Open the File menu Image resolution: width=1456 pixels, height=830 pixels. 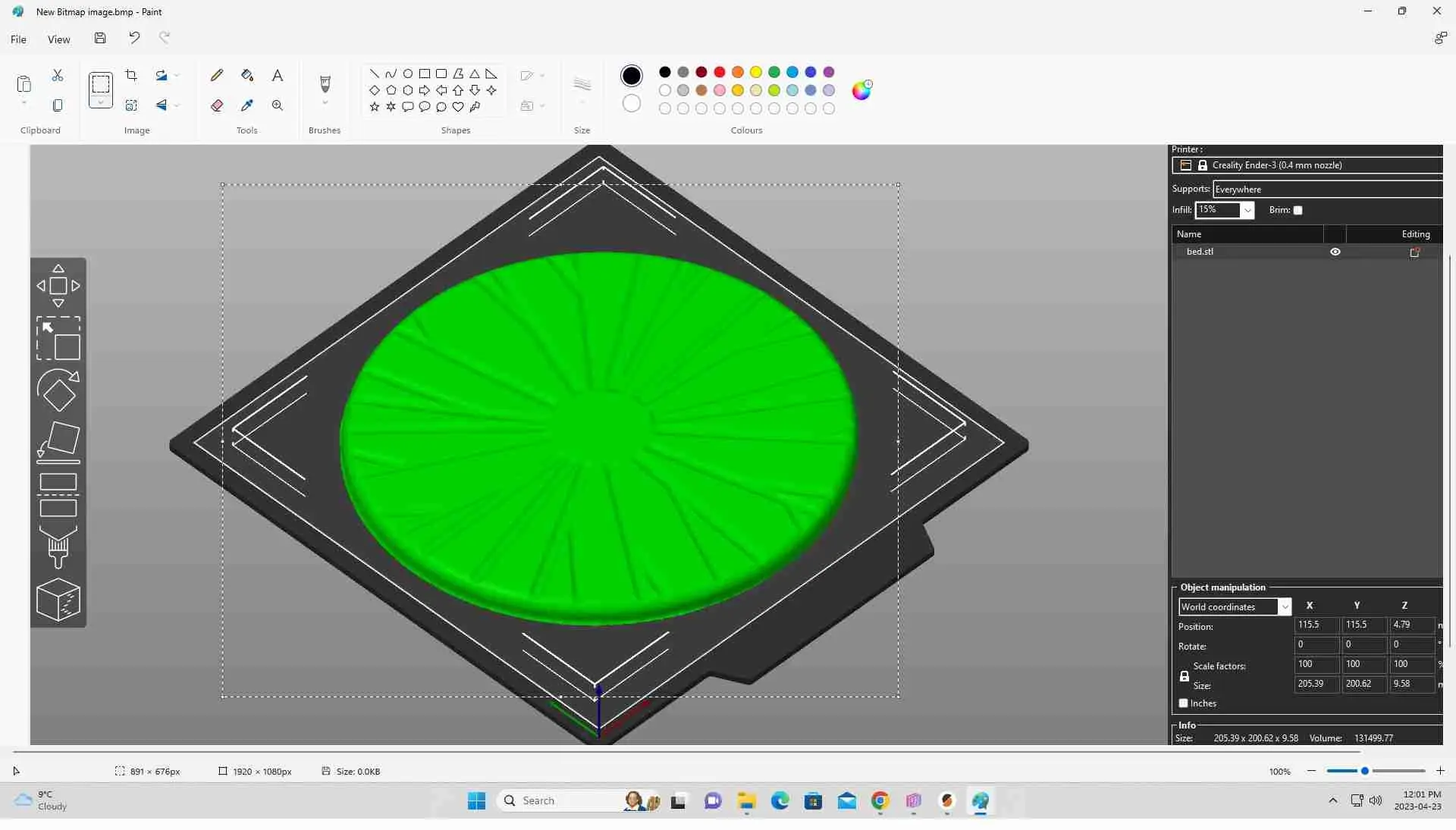click(x=18, y=39)
